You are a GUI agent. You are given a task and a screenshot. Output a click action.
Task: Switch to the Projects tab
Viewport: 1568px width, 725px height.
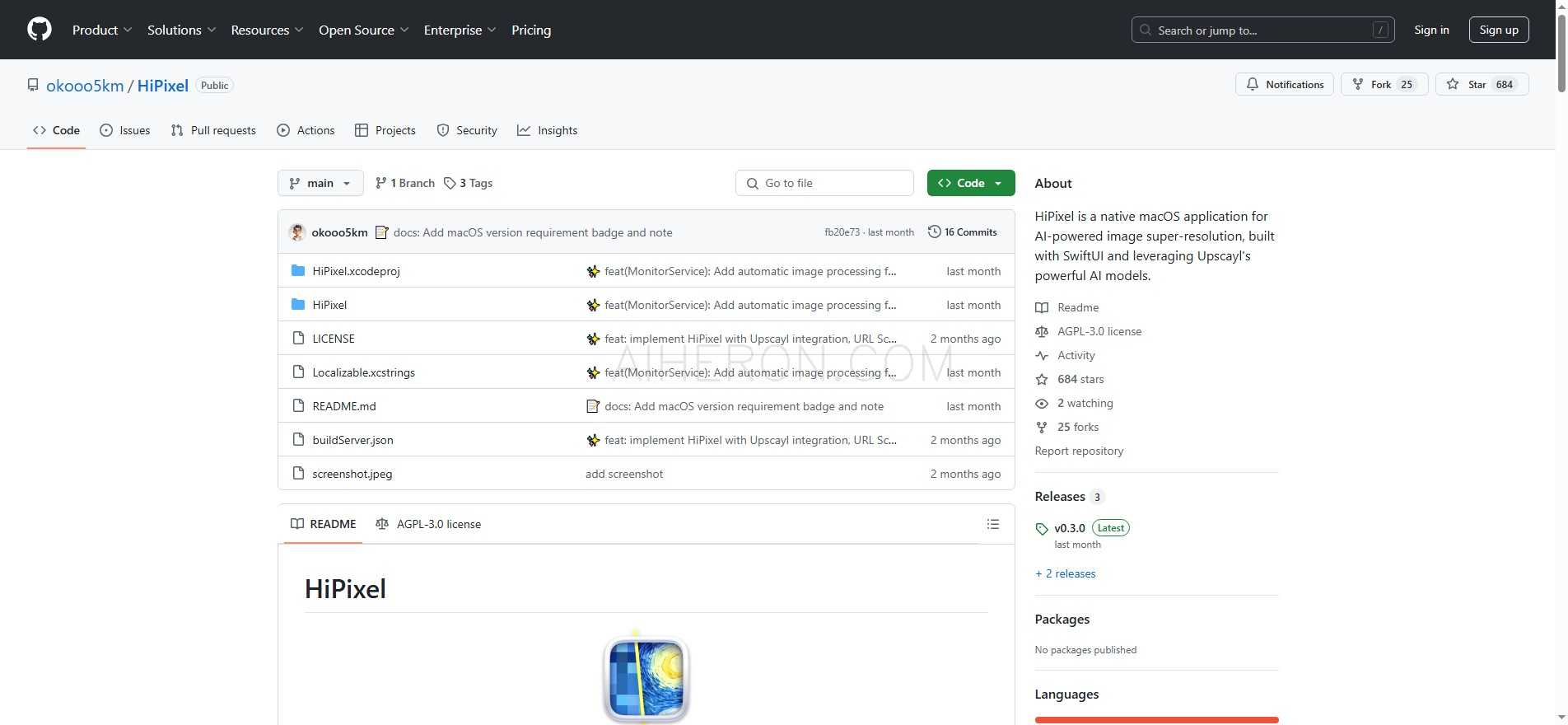click(385, 130)
